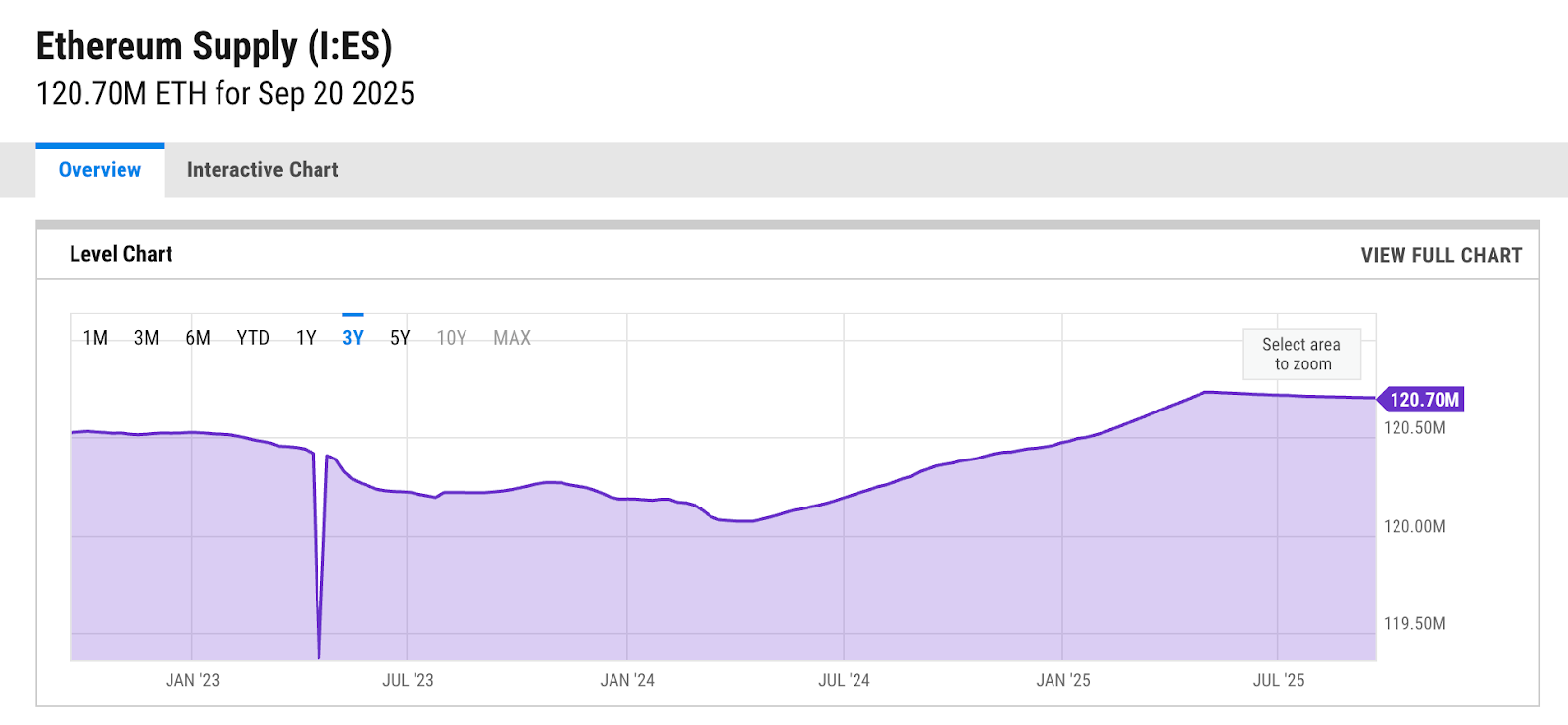Select the active 3Y range

pos(353,338)
